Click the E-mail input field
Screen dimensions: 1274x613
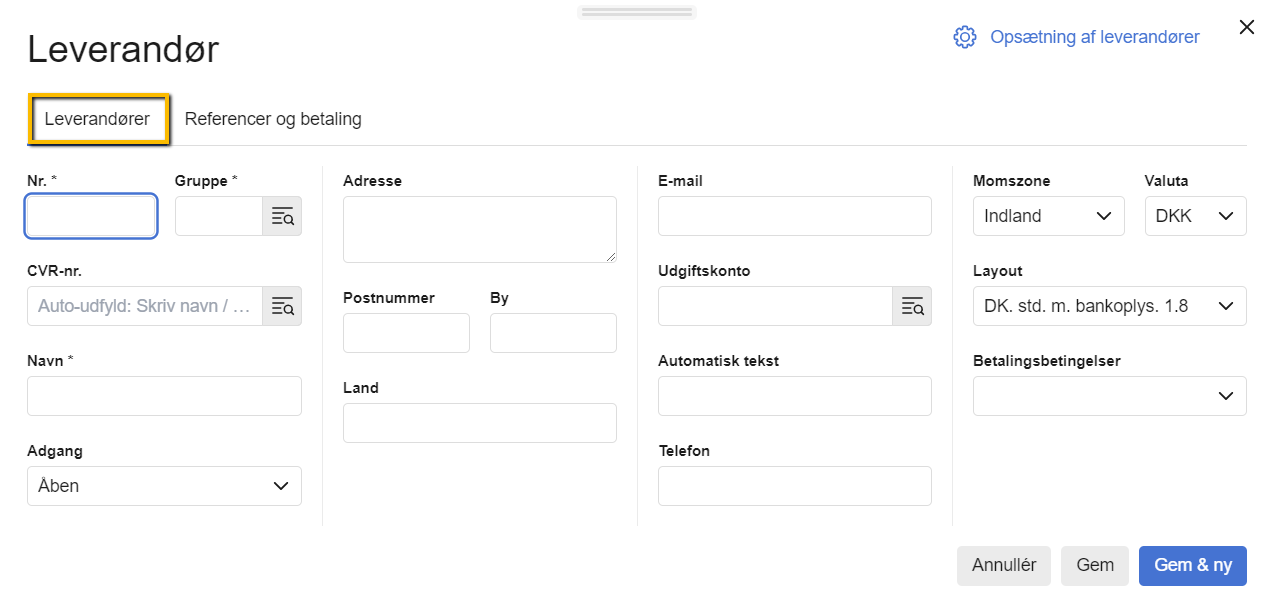(x=794, y=216)
